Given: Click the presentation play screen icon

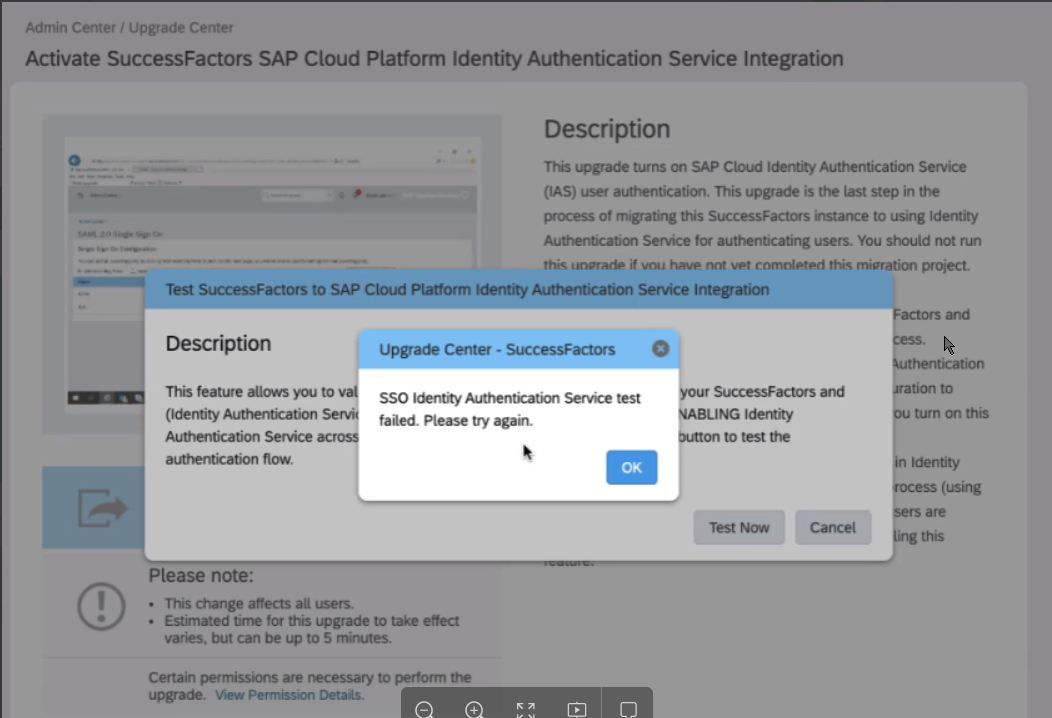Looking at the screenshot, I should click(x=576, y=709).
